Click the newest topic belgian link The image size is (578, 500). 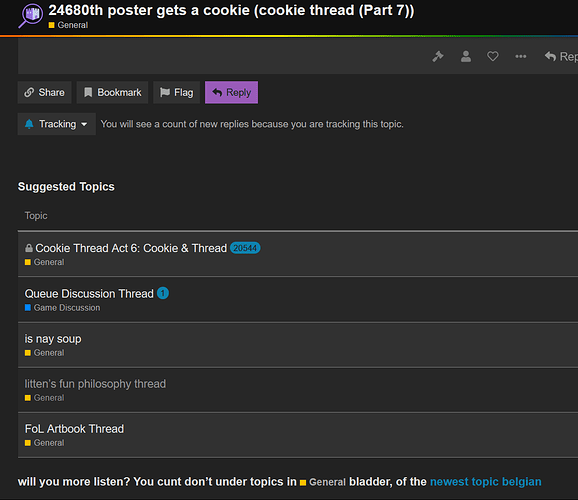pos(485,482)
